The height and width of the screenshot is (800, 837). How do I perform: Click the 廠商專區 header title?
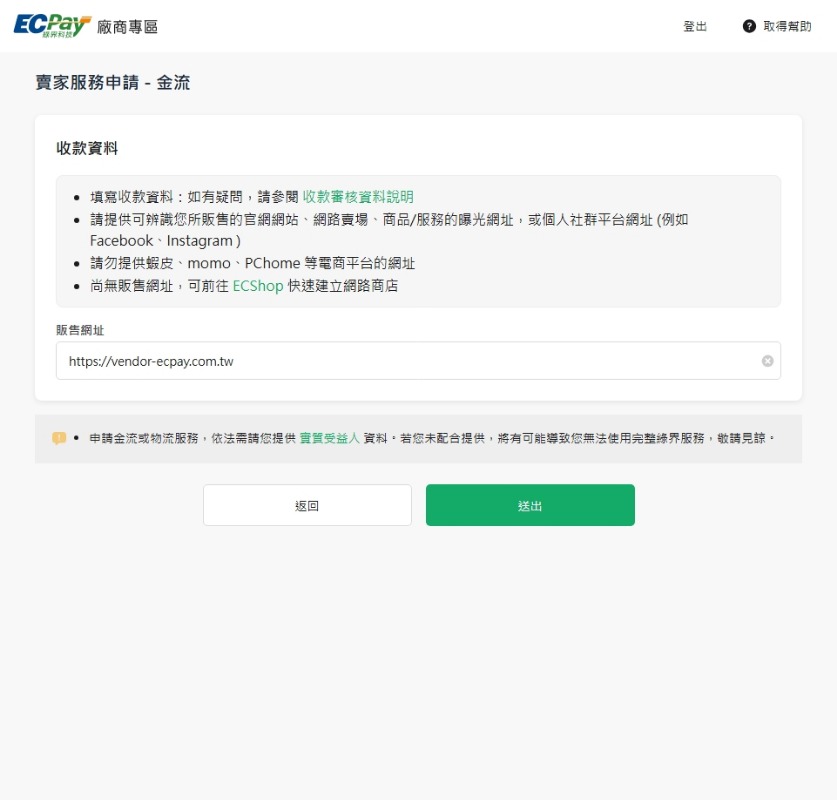click(x=128, y=27)
